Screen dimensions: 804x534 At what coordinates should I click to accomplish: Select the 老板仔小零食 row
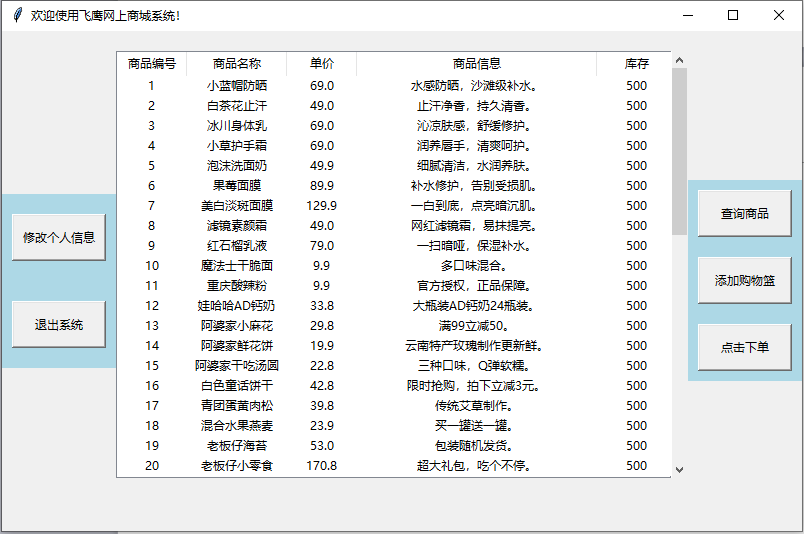click(394, 466)
